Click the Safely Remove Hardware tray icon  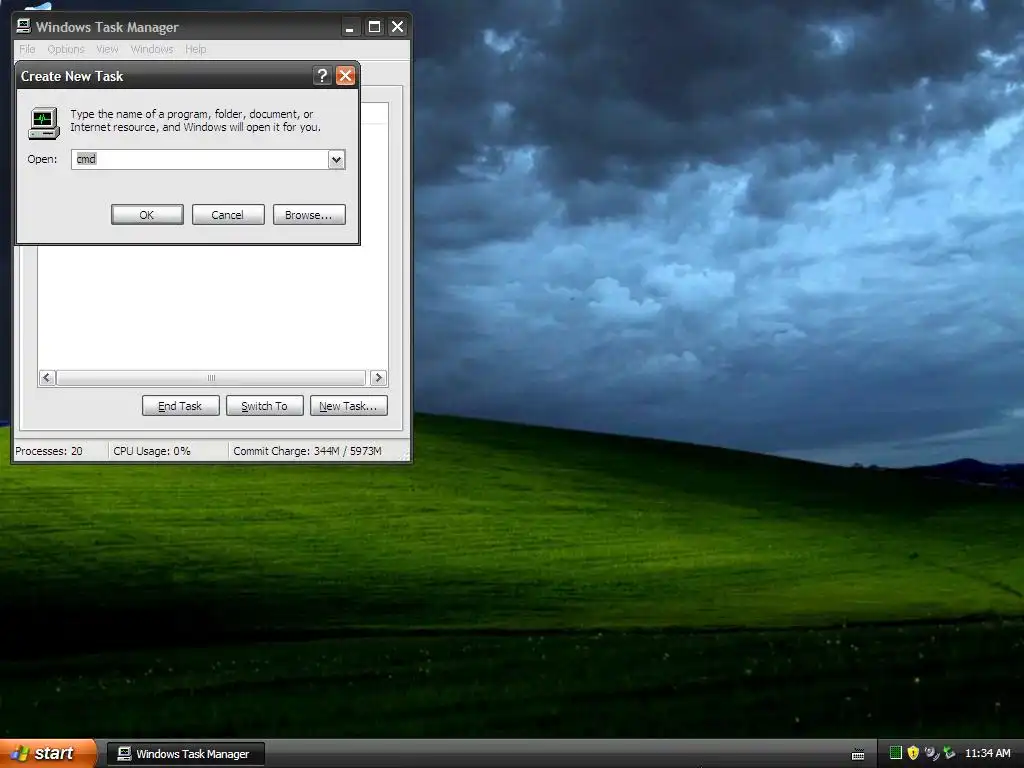pos(949,753)
